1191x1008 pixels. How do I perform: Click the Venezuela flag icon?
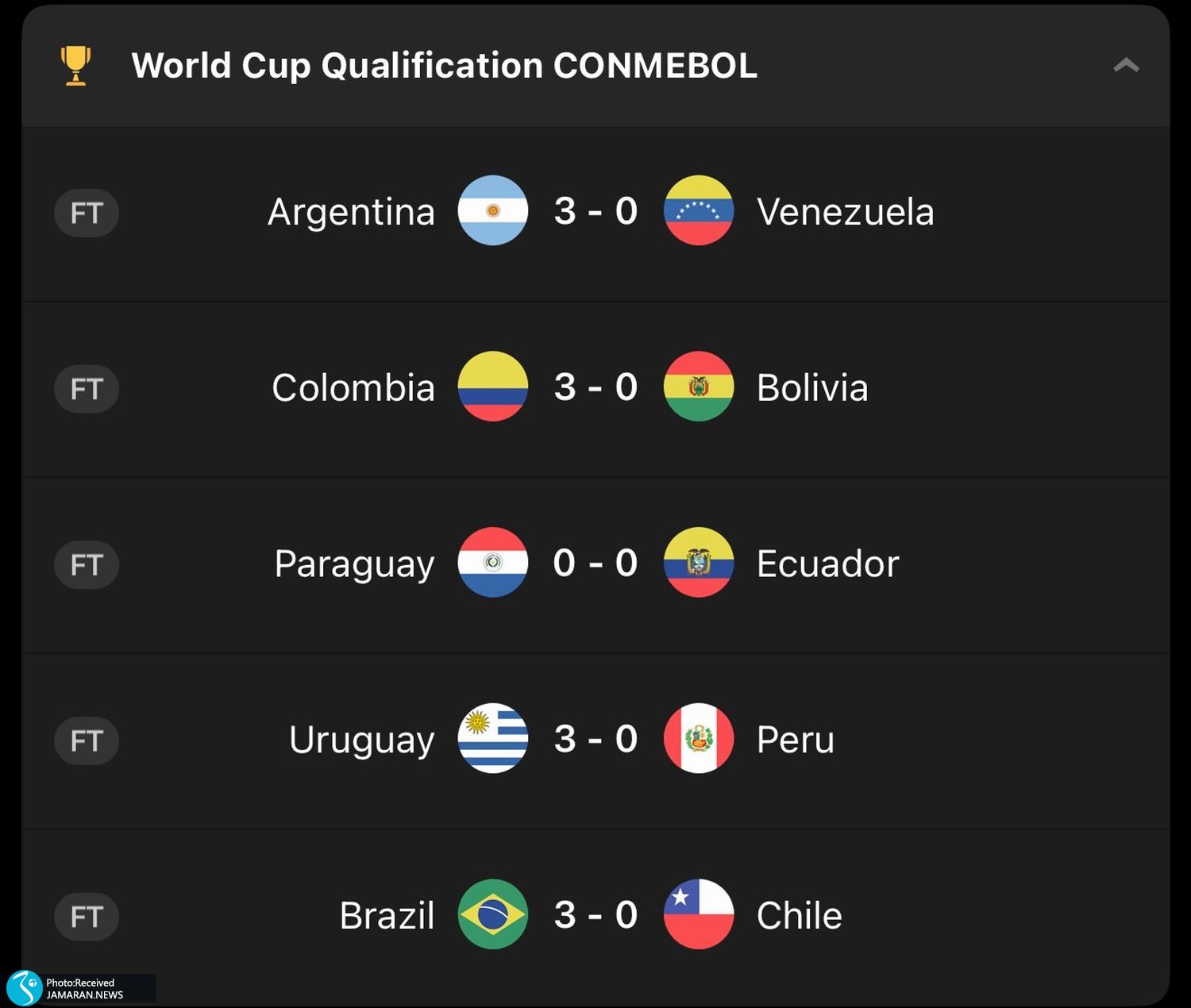click(x=699, y=210)
